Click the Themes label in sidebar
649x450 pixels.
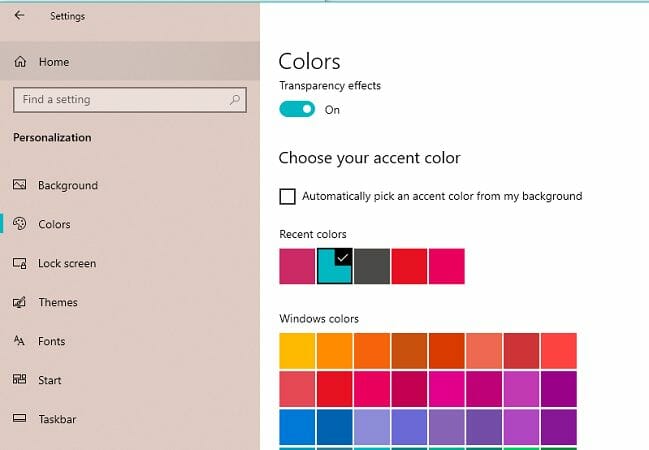(x=58, y=302)
